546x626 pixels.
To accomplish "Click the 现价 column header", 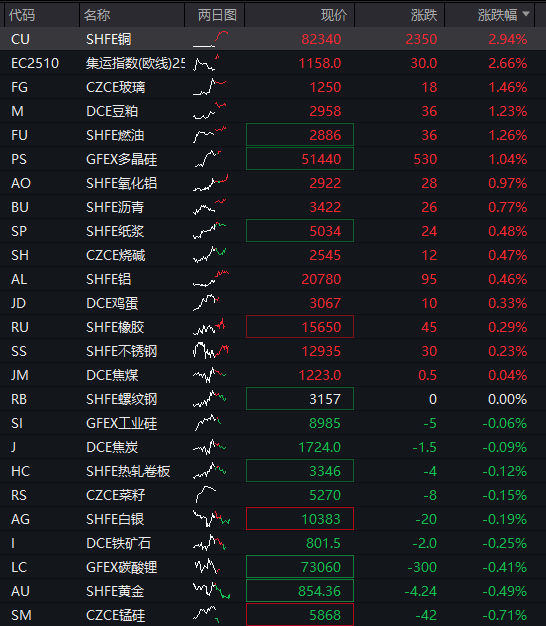I will coord(334,15).
